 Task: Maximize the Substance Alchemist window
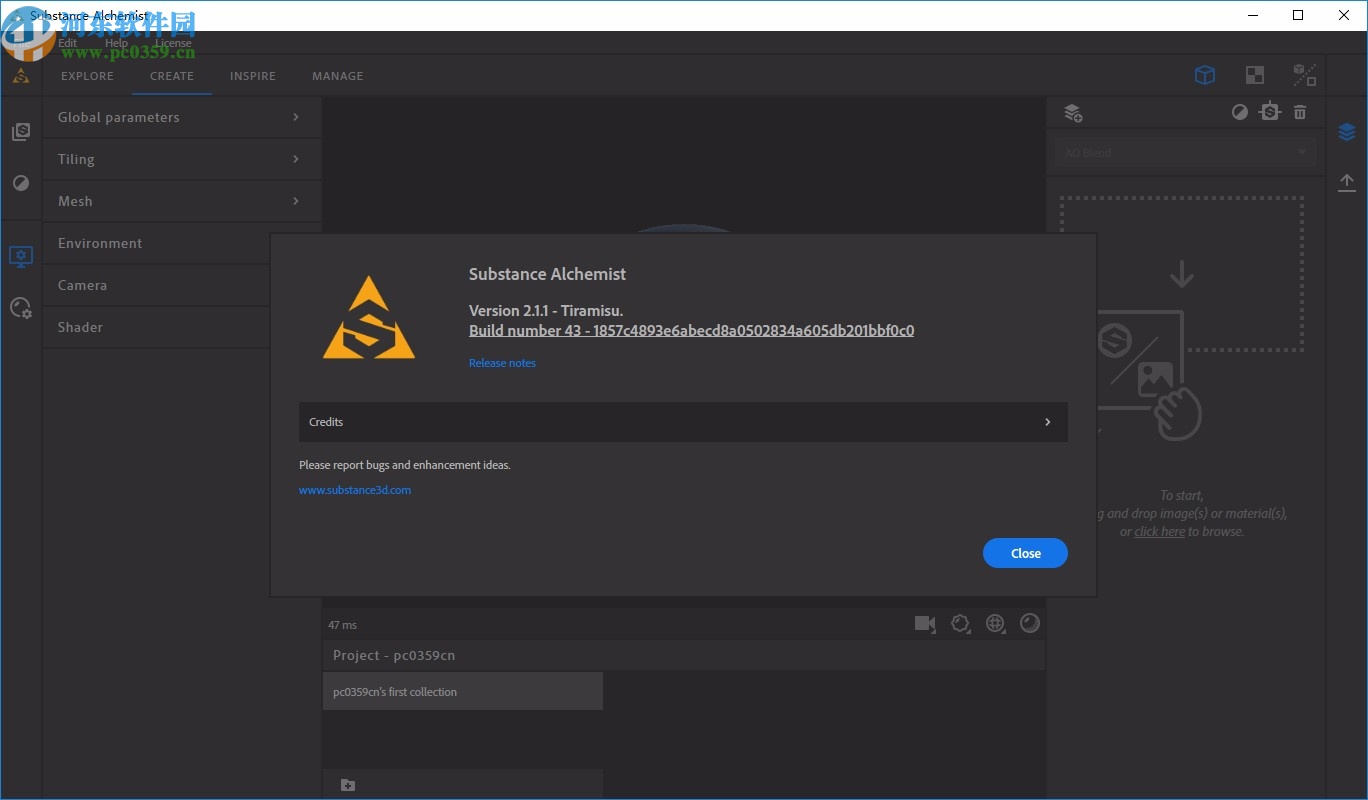tap(1298, 15)
